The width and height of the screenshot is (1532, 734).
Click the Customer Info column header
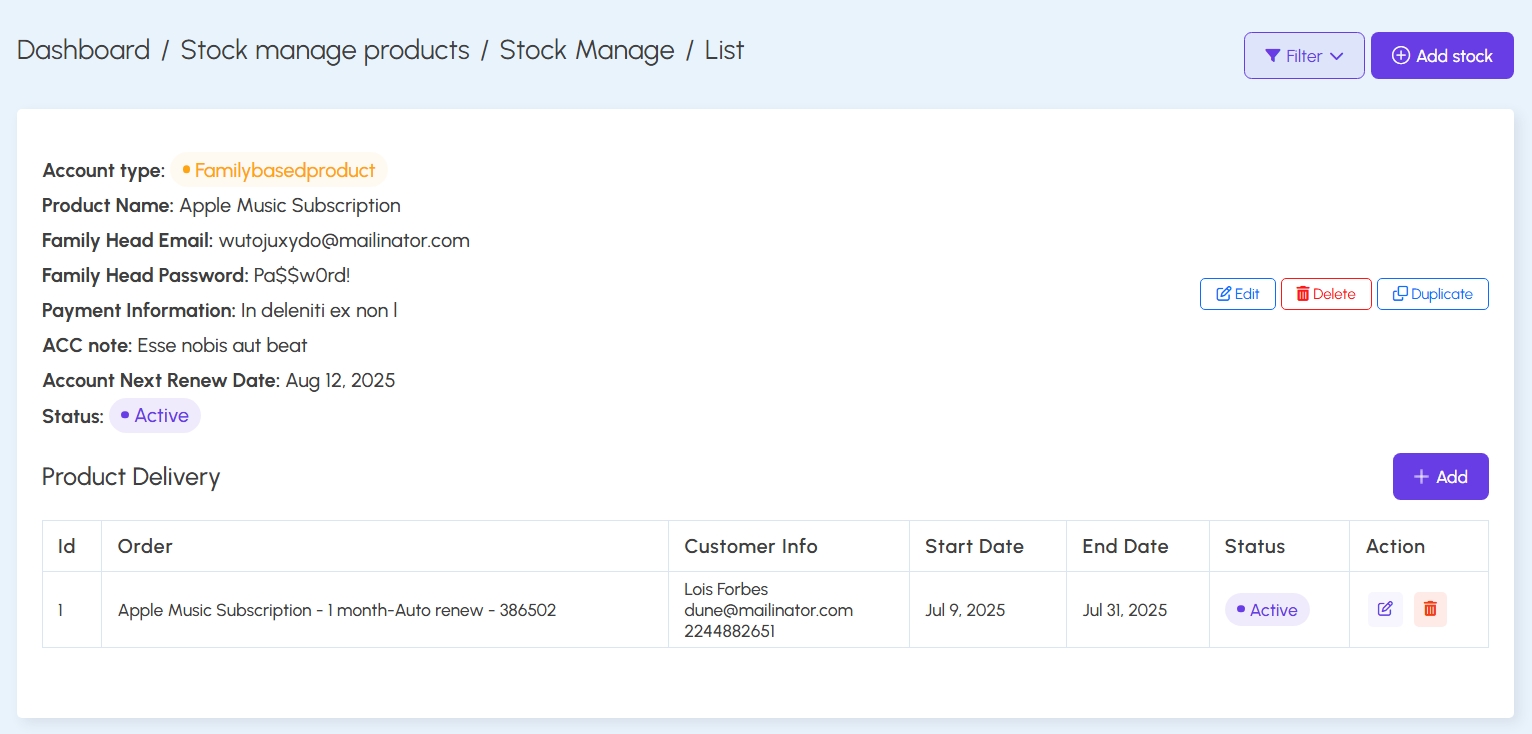point(751,546)
